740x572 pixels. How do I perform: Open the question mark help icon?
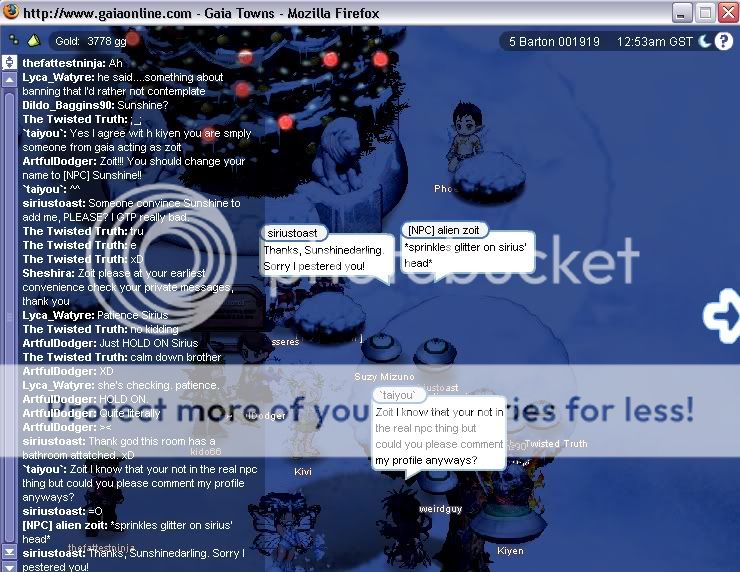click(723, 42)
